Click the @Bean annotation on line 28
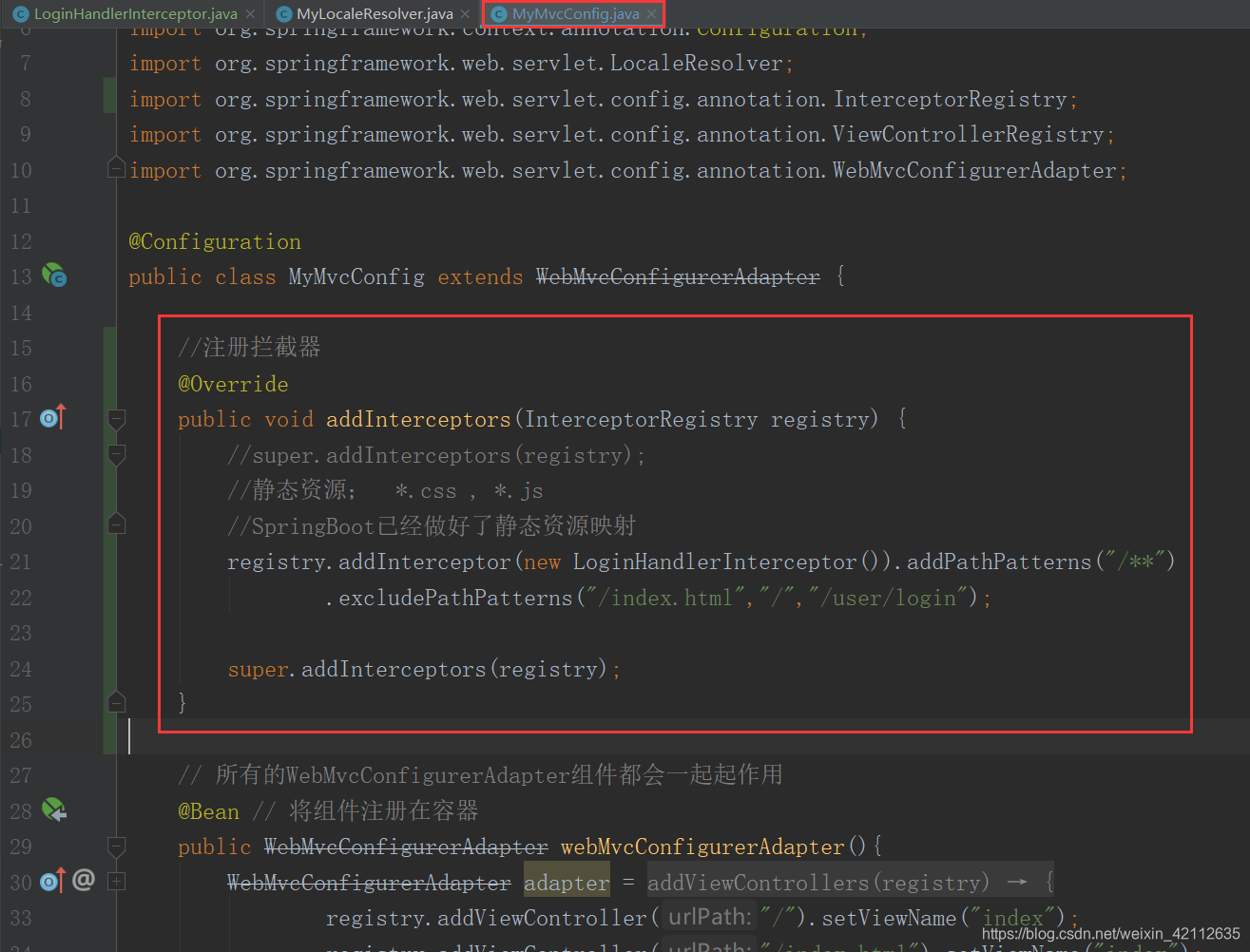This screenshot has width=1250, height=952. pyautogui.click(x=208, y=811)
